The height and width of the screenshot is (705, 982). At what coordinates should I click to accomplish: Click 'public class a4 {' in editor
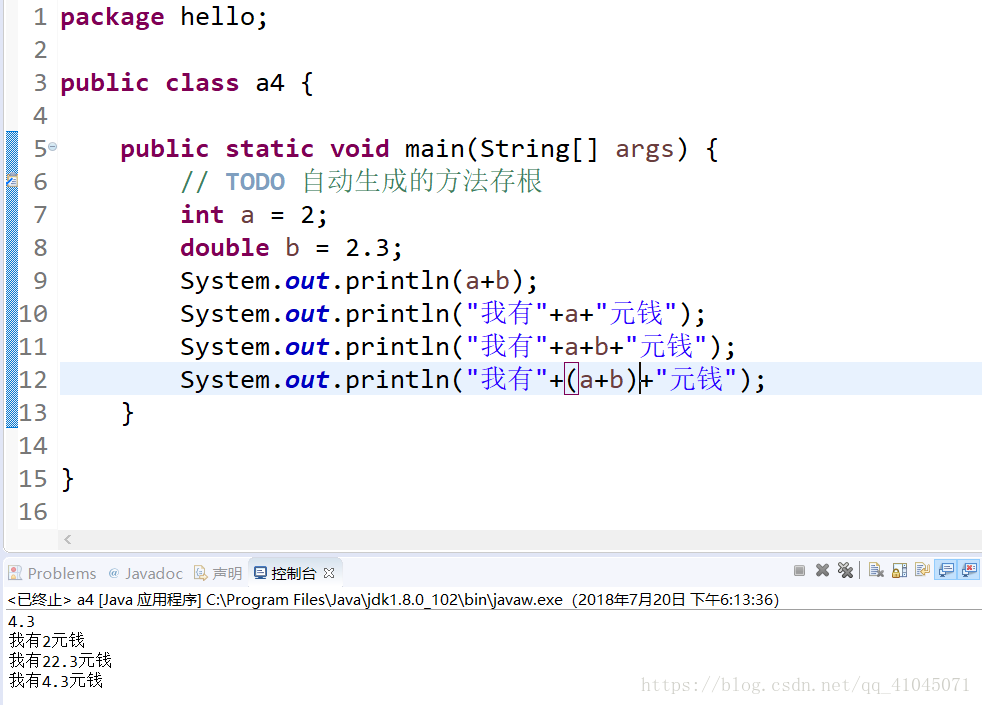[x=187, y=83]
